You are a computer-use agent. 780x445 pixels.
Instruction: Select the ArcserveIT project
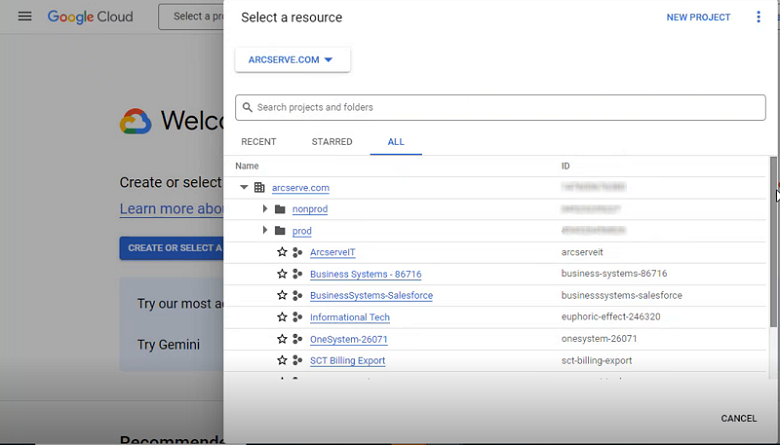[332, 252]
